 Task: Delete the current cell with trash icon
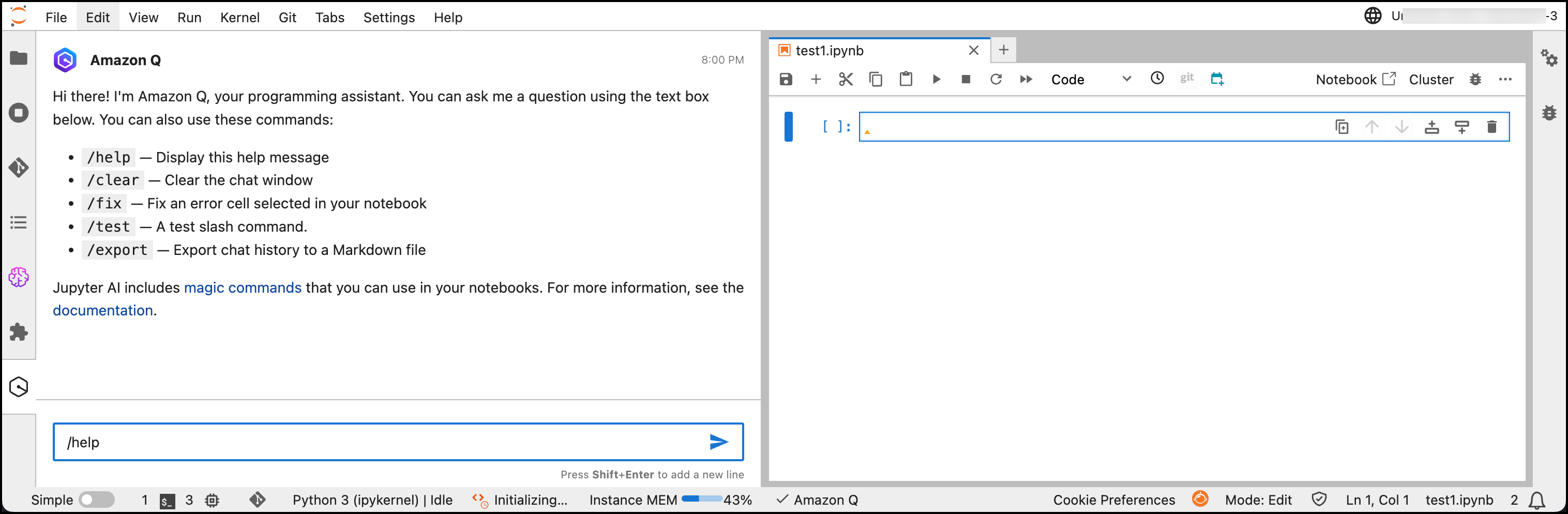[1491, 127]
